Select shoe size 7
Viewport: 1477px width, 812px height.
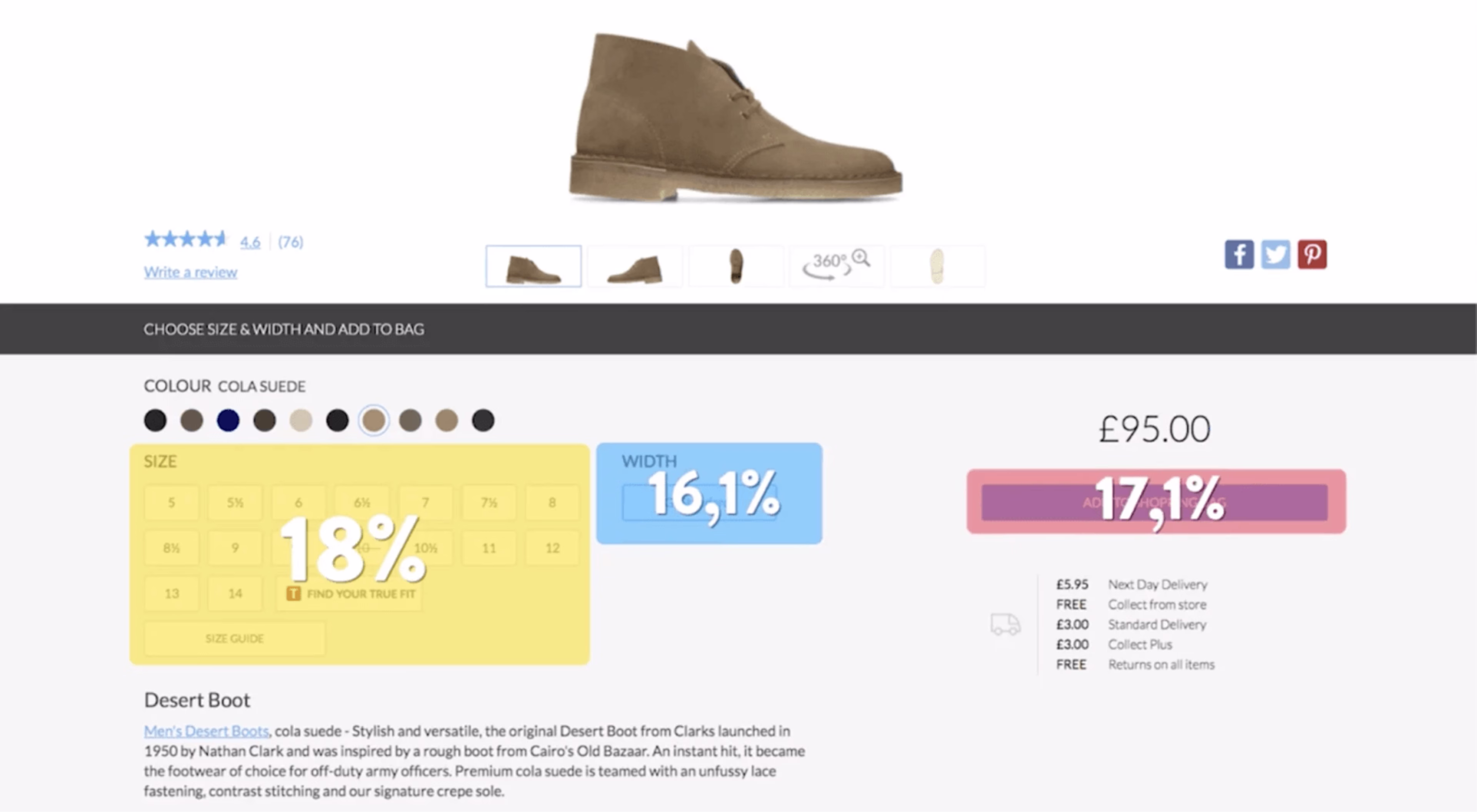click(x=425, y=503)
